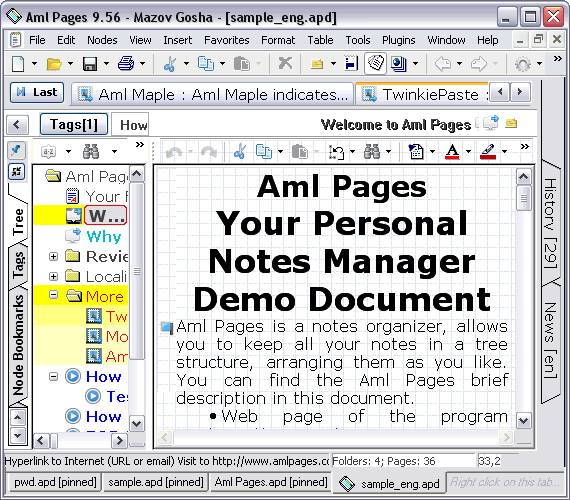Click the Delete X icon in main toolbar
Viewport: 570px width, 500px height.
tap(285, 63)
